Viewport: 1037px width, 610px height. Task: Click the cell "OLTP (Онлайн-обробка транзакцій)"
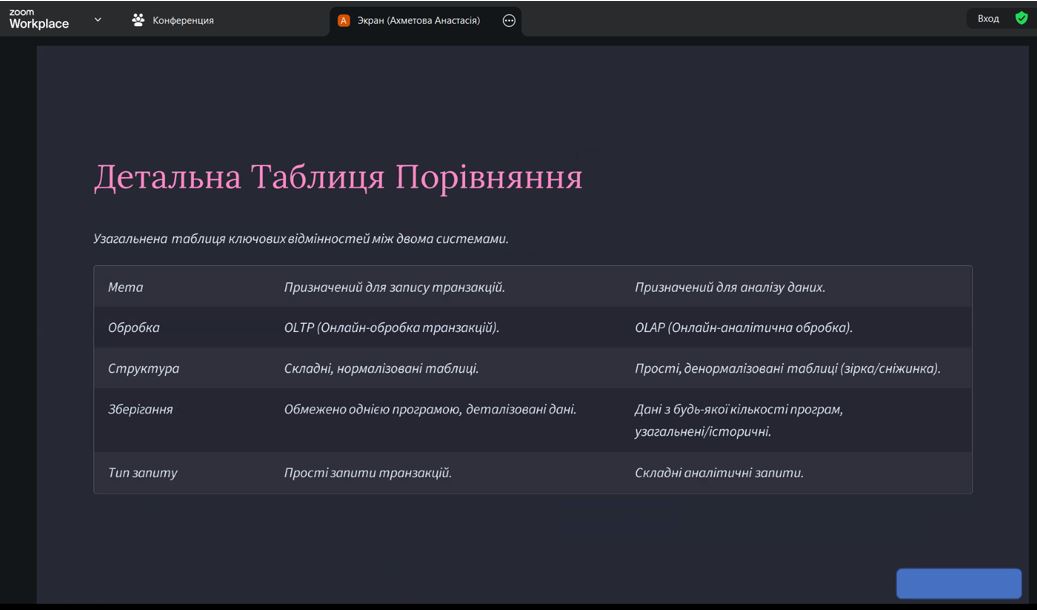(391, 327)
